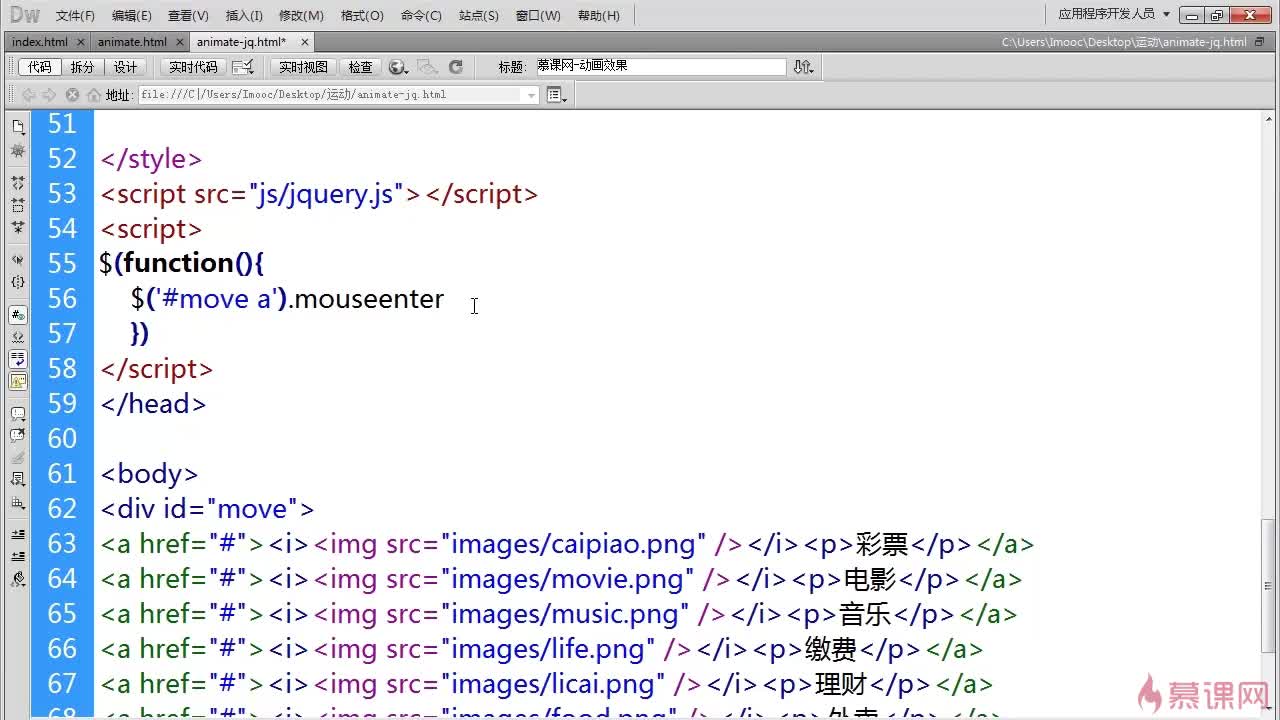Click the outdent code icon
Image resolution: width=1280 pixels, height=720 pixels.
[18, 556]
